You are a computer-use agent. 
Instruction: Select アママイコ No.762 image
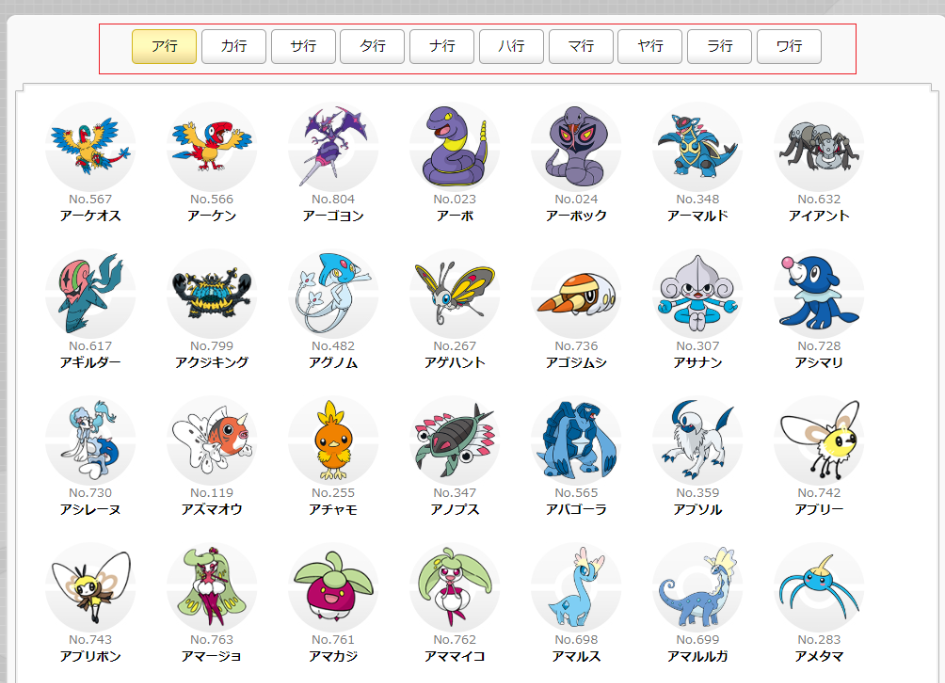pyautogui.click(x=455, y=588)
